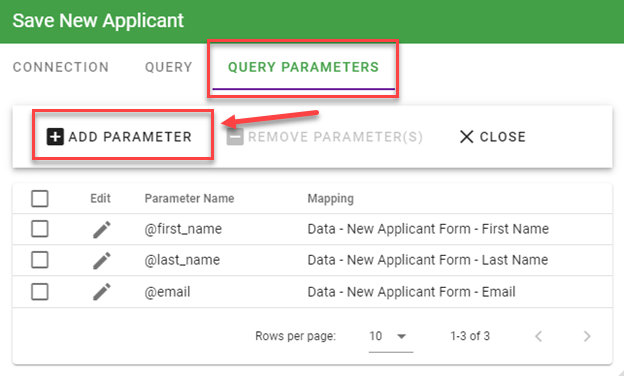This screenshot has height=376, width=624.
Task: Edit the @last_name parameter with pencil icon
Action: tap(102, 260)
